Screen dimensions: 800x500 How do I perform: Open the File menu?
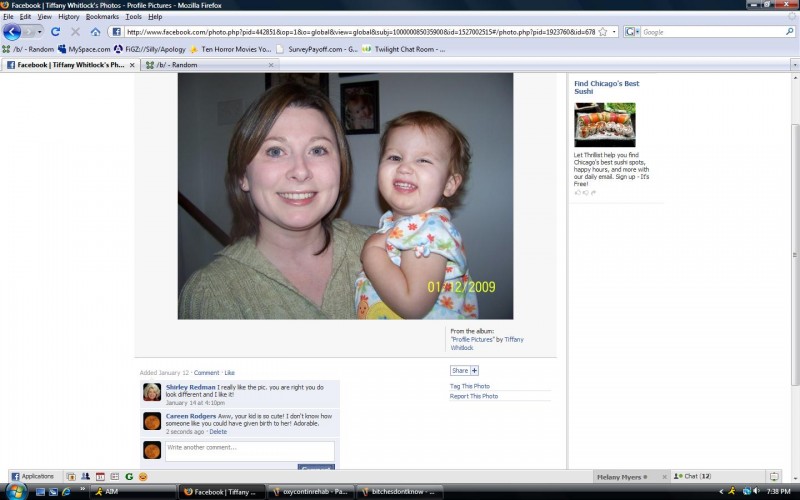tap(8, 16)
